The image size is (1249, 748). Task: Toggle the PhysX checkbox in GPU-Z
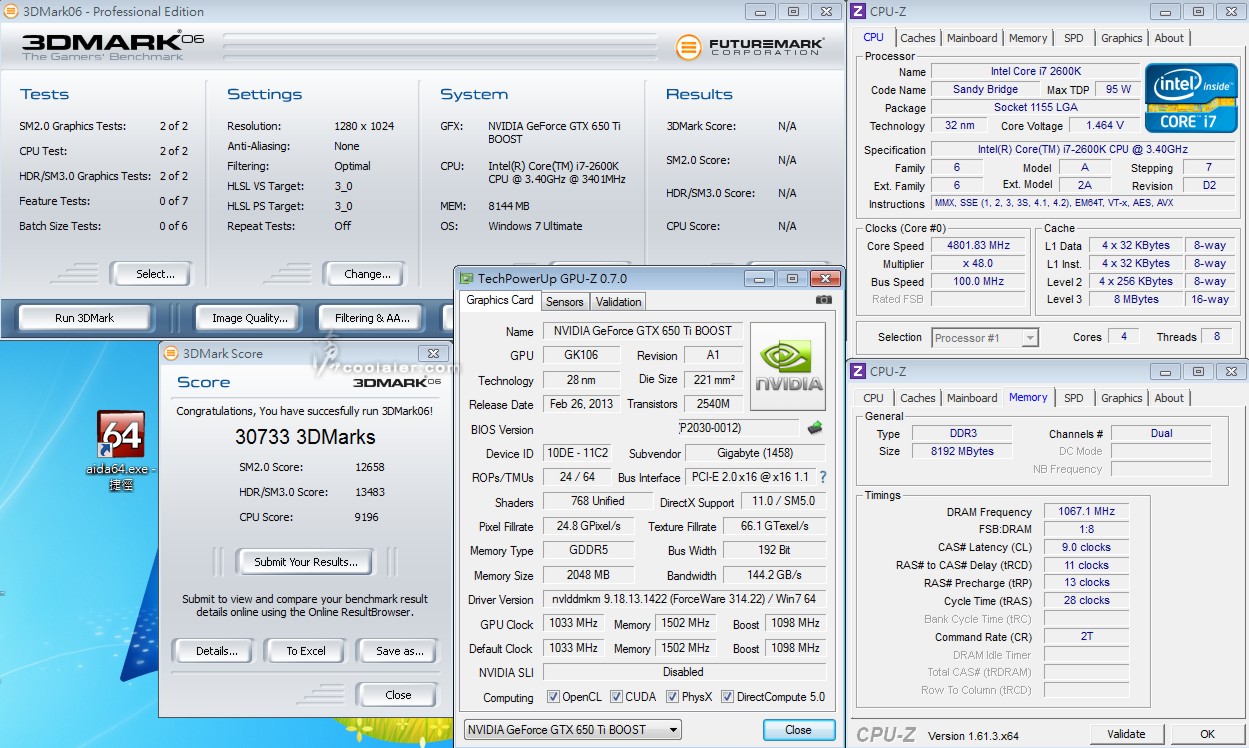tap(673, 697)
